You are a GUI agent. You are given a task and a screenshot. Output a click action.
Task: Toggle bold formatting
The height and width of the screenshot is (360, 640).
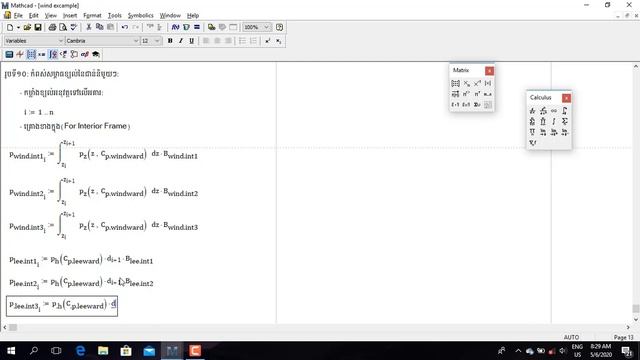point(170,41)
